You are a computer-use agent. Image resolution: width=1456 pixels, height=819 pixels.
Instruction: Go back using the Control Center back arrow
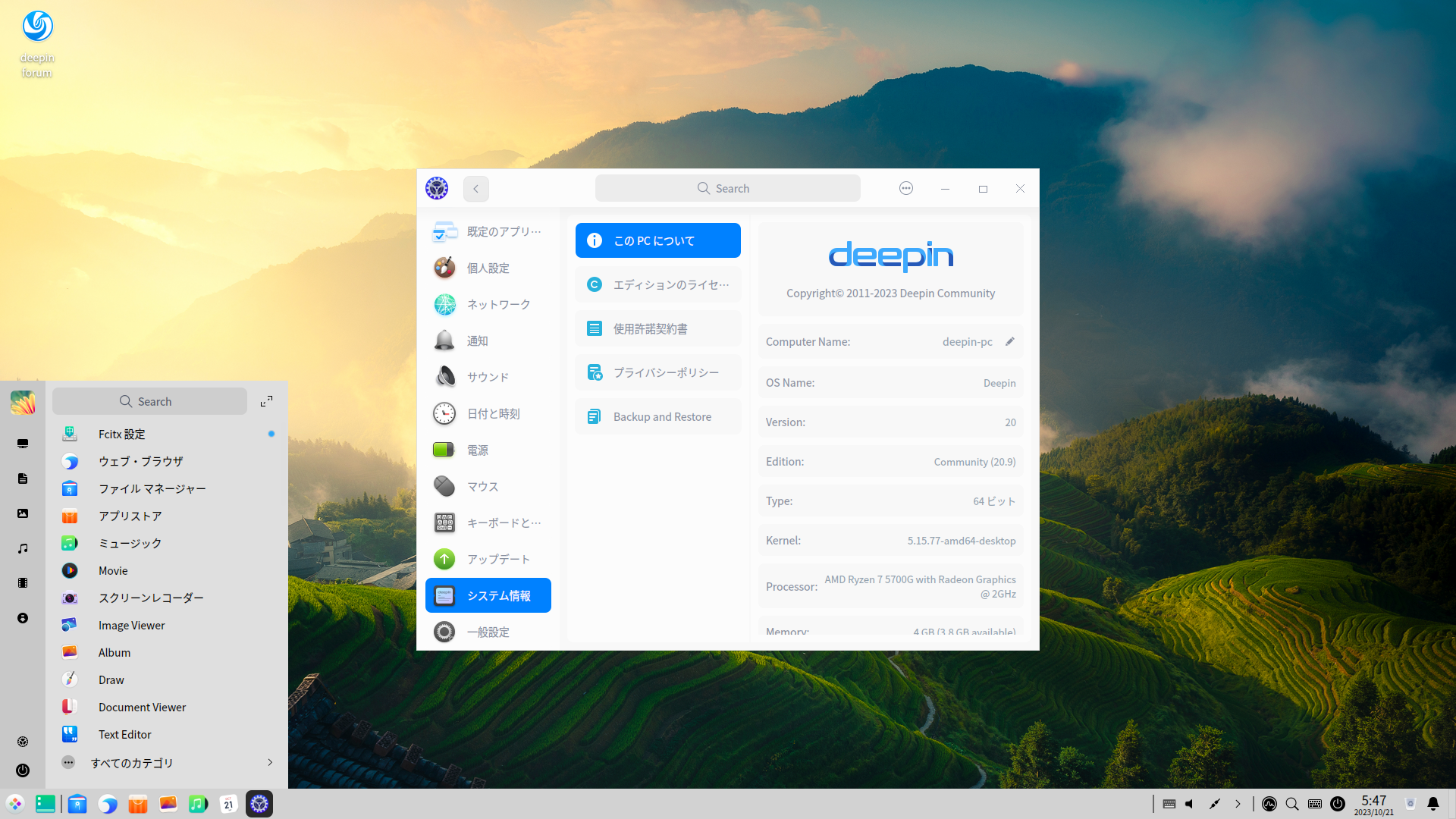476,189
